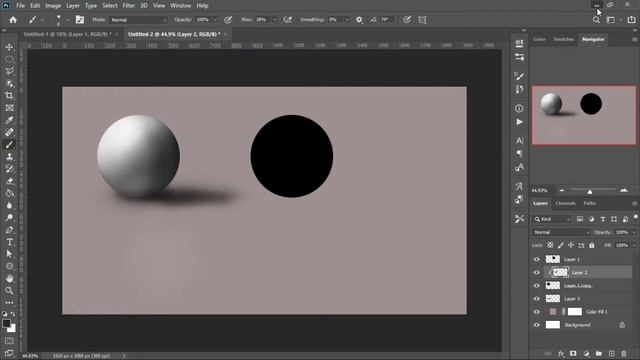
Task: Hide Color Fill 1 visibility eye
Action: [x=537, y=312]
